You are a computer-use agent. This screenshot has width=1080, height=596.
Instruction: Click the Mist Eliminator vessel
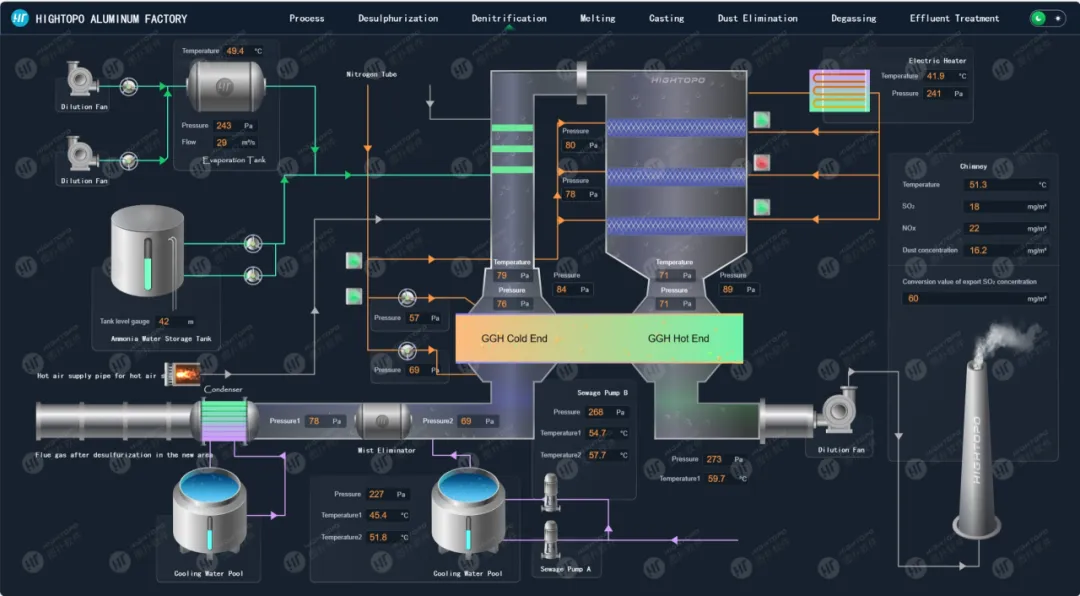click(383, 422)
